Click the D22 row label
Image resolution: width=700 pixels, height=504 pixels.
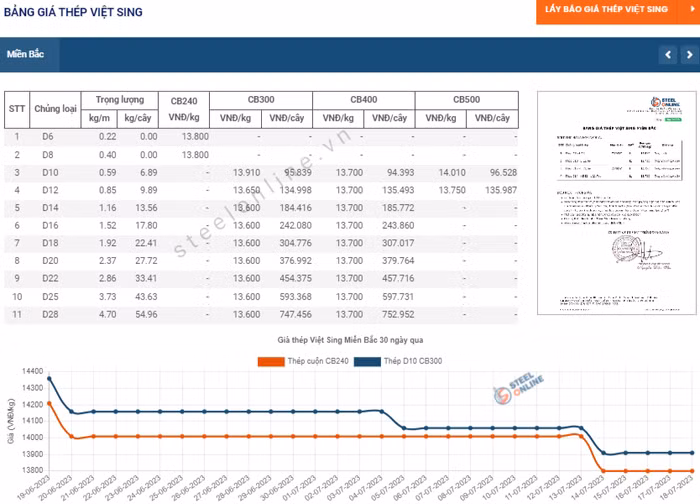(50, 279)
